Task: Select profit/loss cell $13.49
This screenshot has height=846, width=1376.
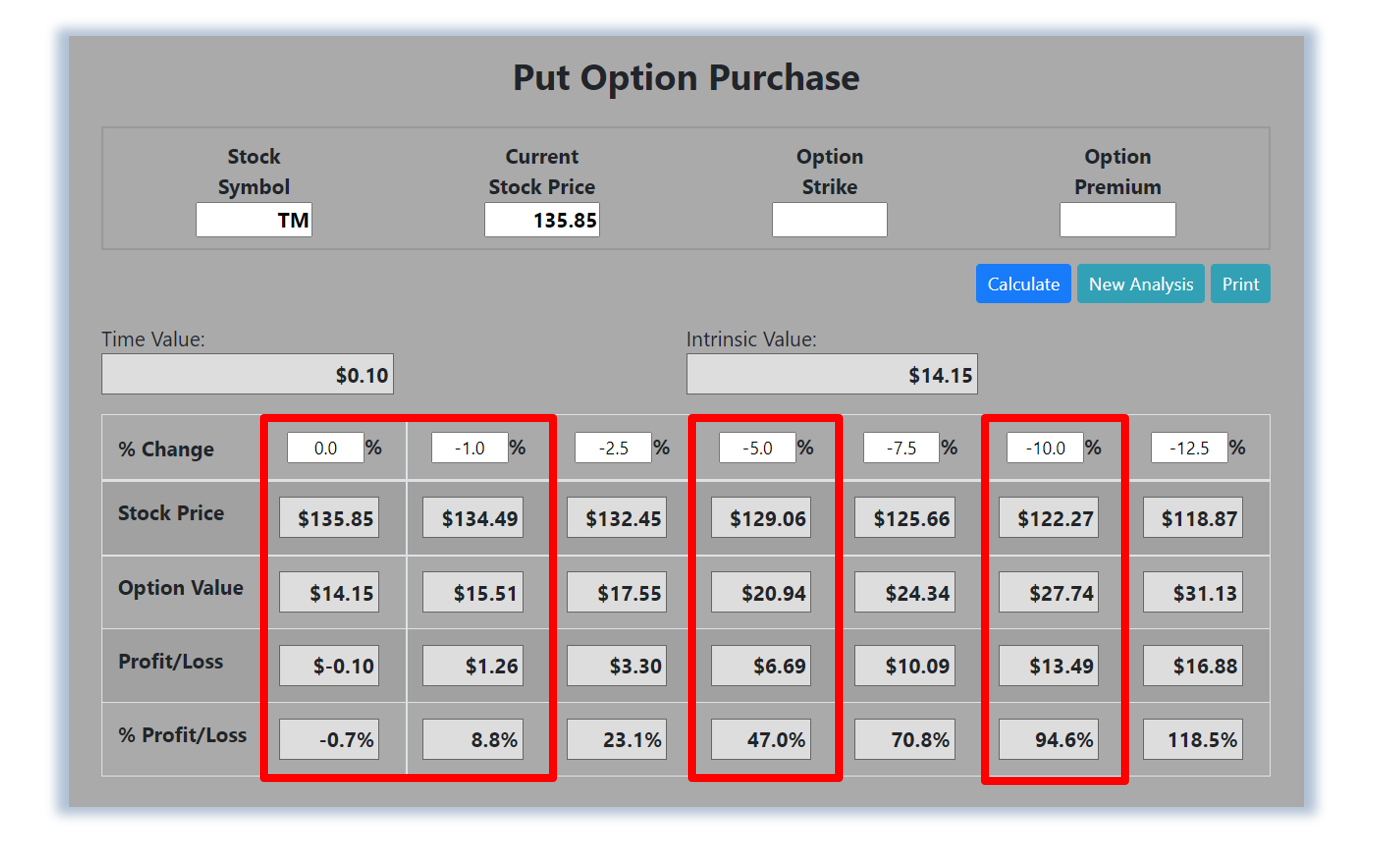Action: [1049, 666]
